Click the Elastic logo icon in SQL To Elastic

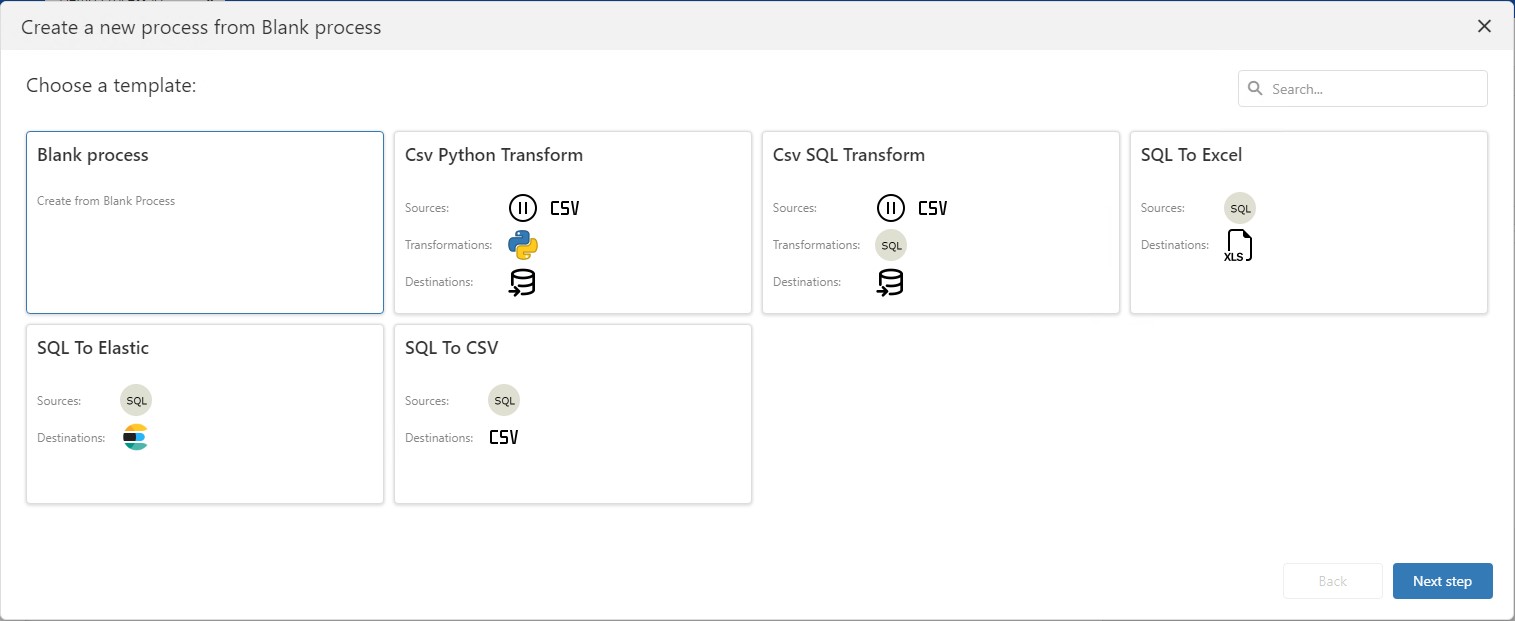[135, 438]
